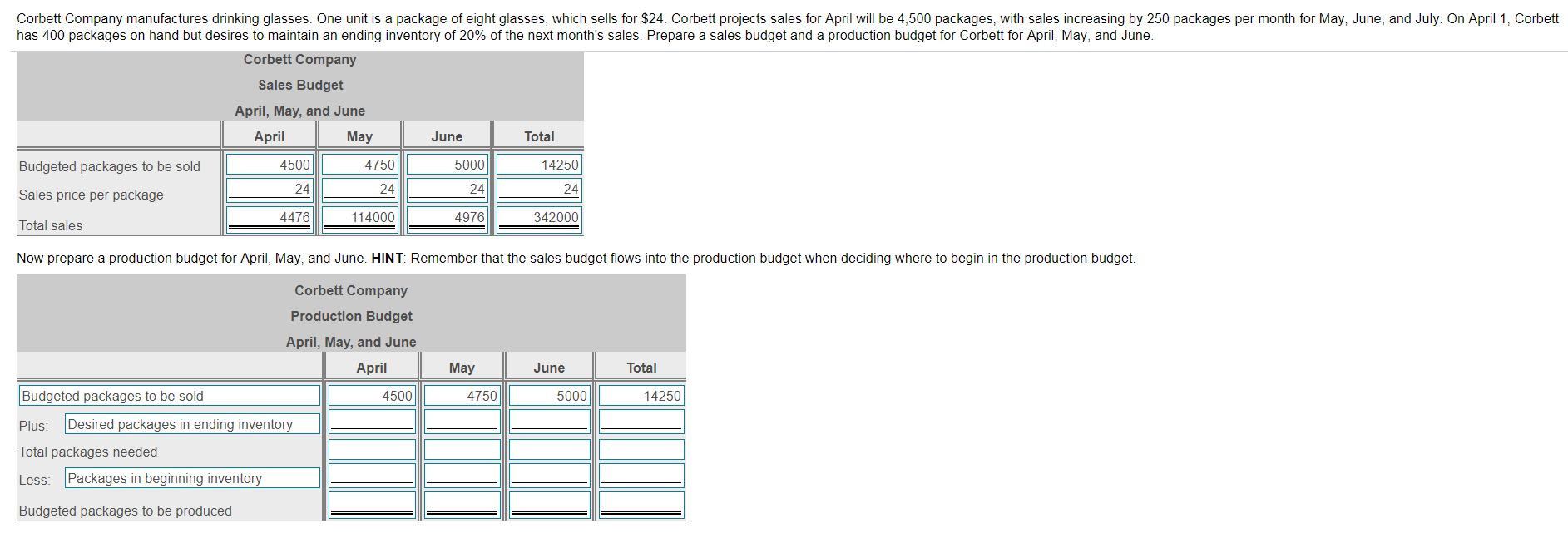Click the April total packages needed field

click(x=372, y=450)
